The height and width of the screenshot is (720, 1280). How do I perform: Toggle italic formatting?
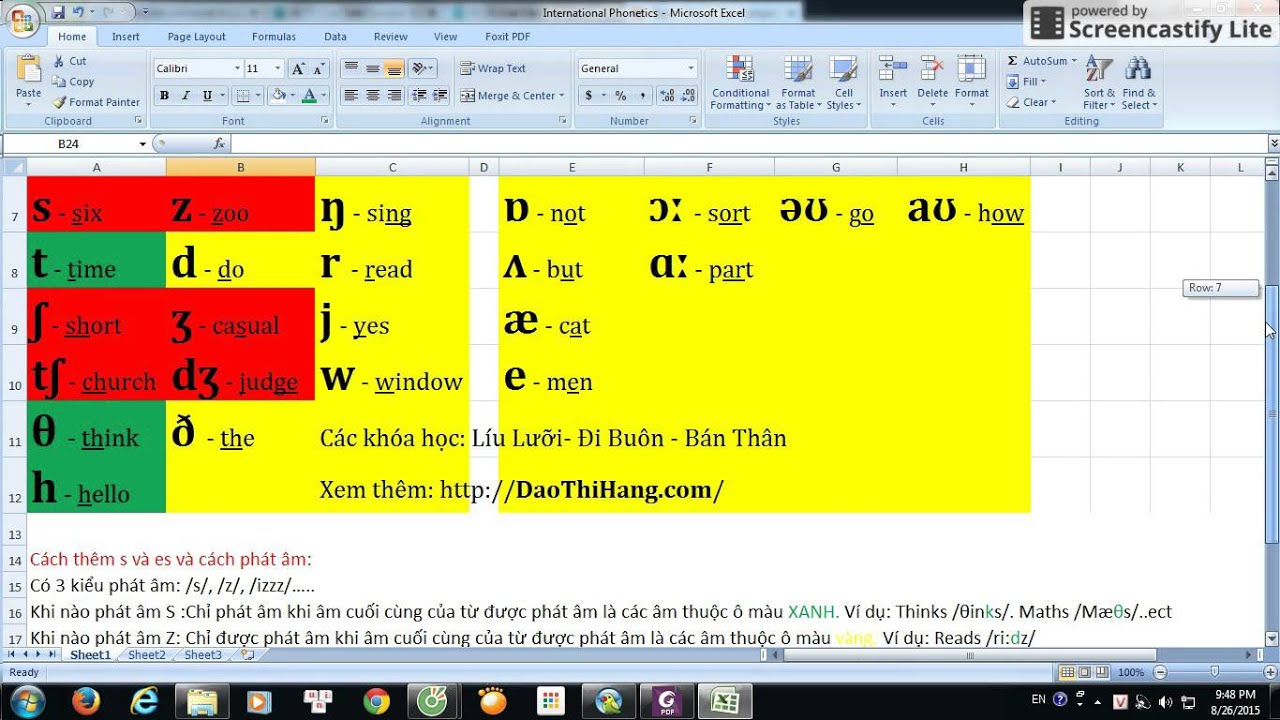185,96
